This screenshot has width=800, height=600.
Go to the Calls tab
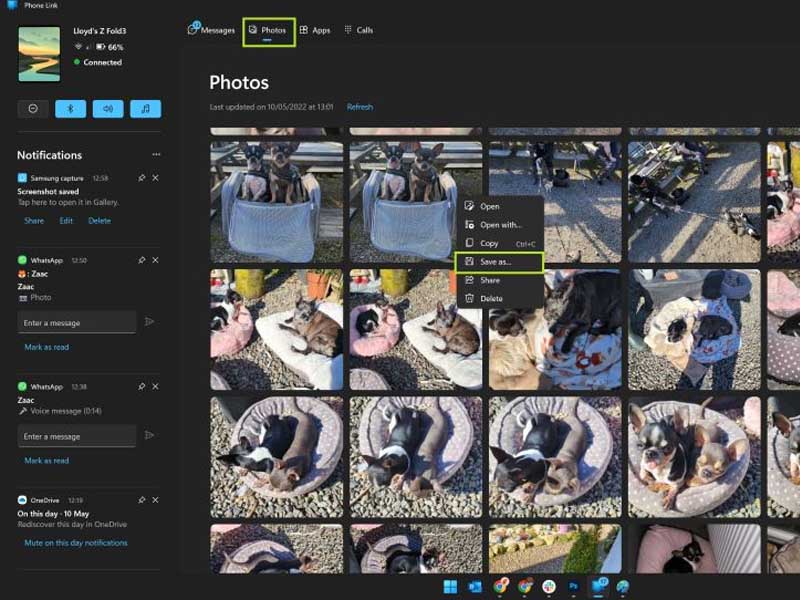coord(359,30)
